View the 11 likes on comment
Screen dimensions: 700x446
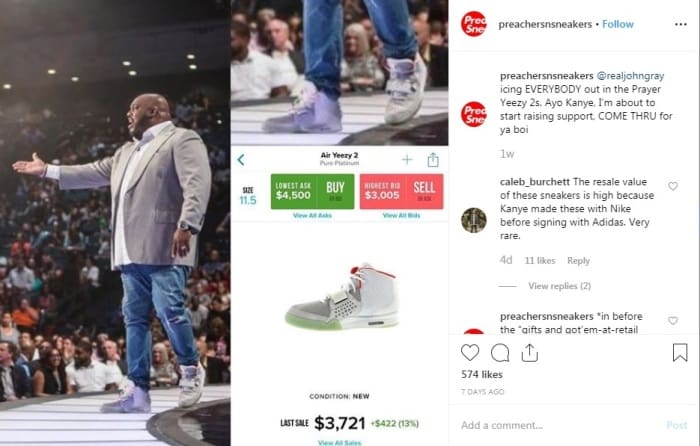point(540,260)
